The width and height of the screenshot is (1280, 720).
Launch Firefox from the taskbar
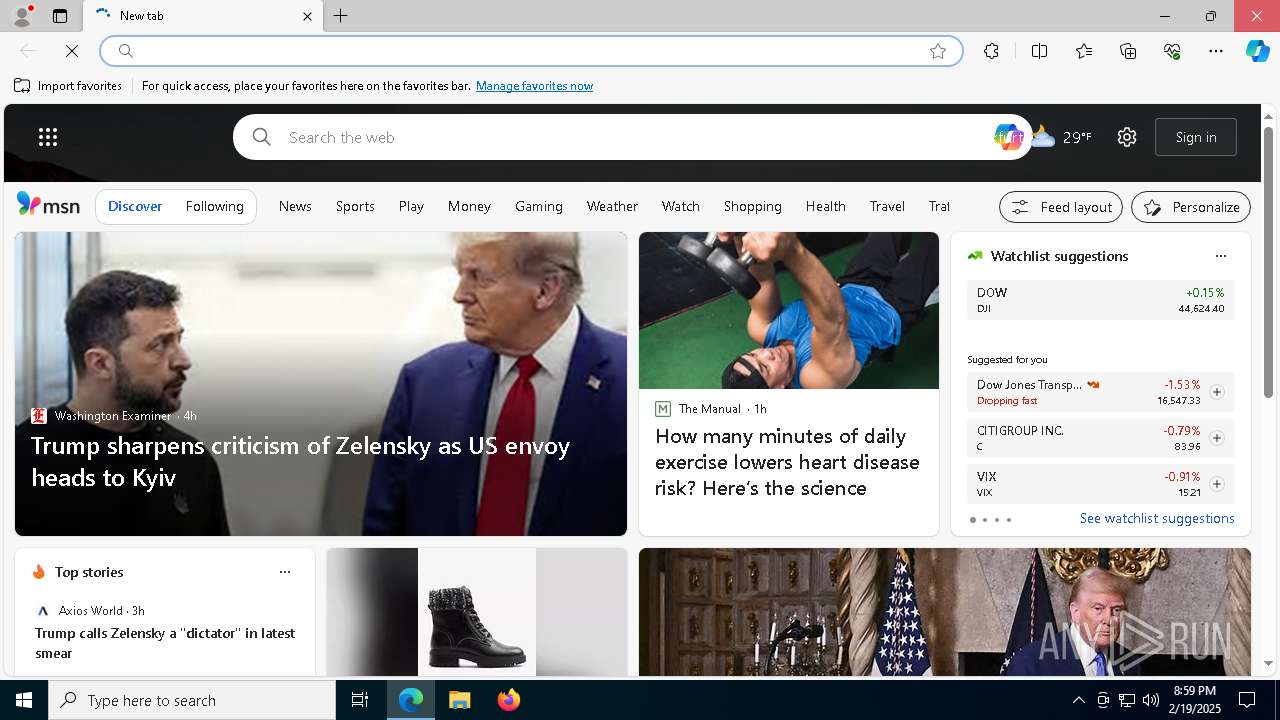tap(509, 700)
